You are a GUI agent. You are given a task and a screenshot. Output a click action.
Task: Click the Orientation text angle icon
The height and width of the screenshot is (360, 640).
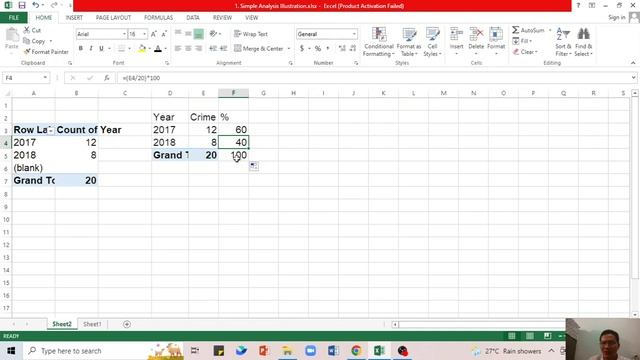coord(213,34)
